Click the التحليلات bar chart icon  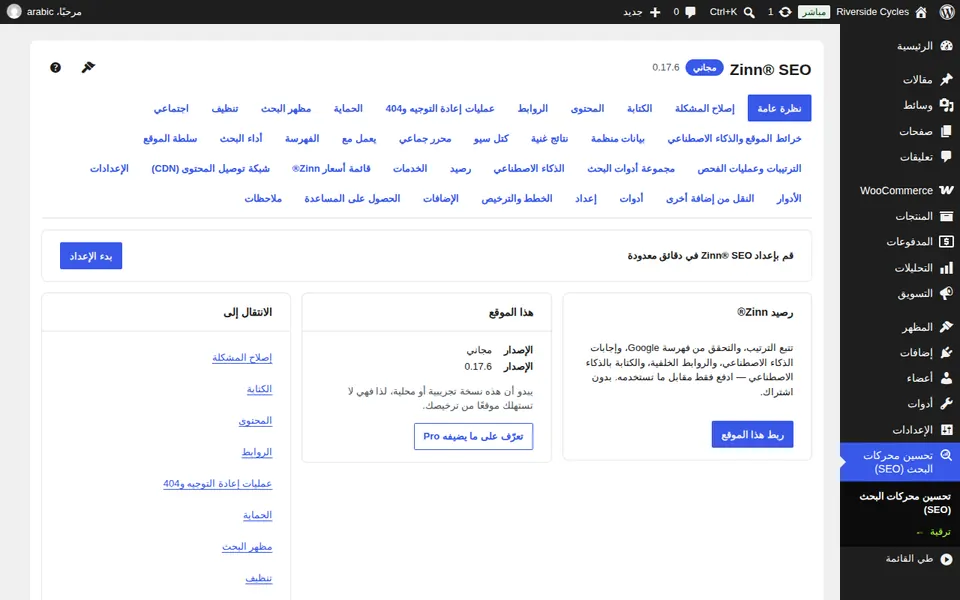point(947,268)
